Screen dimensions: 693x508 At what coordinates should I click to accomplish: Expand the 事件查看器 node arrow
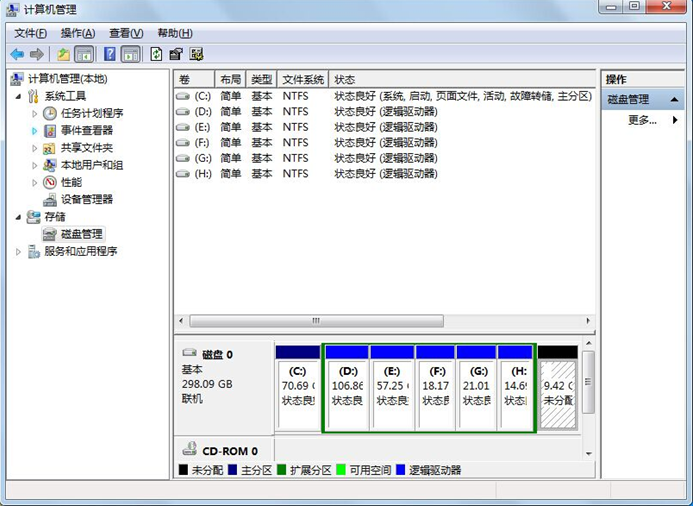(34, 131)
